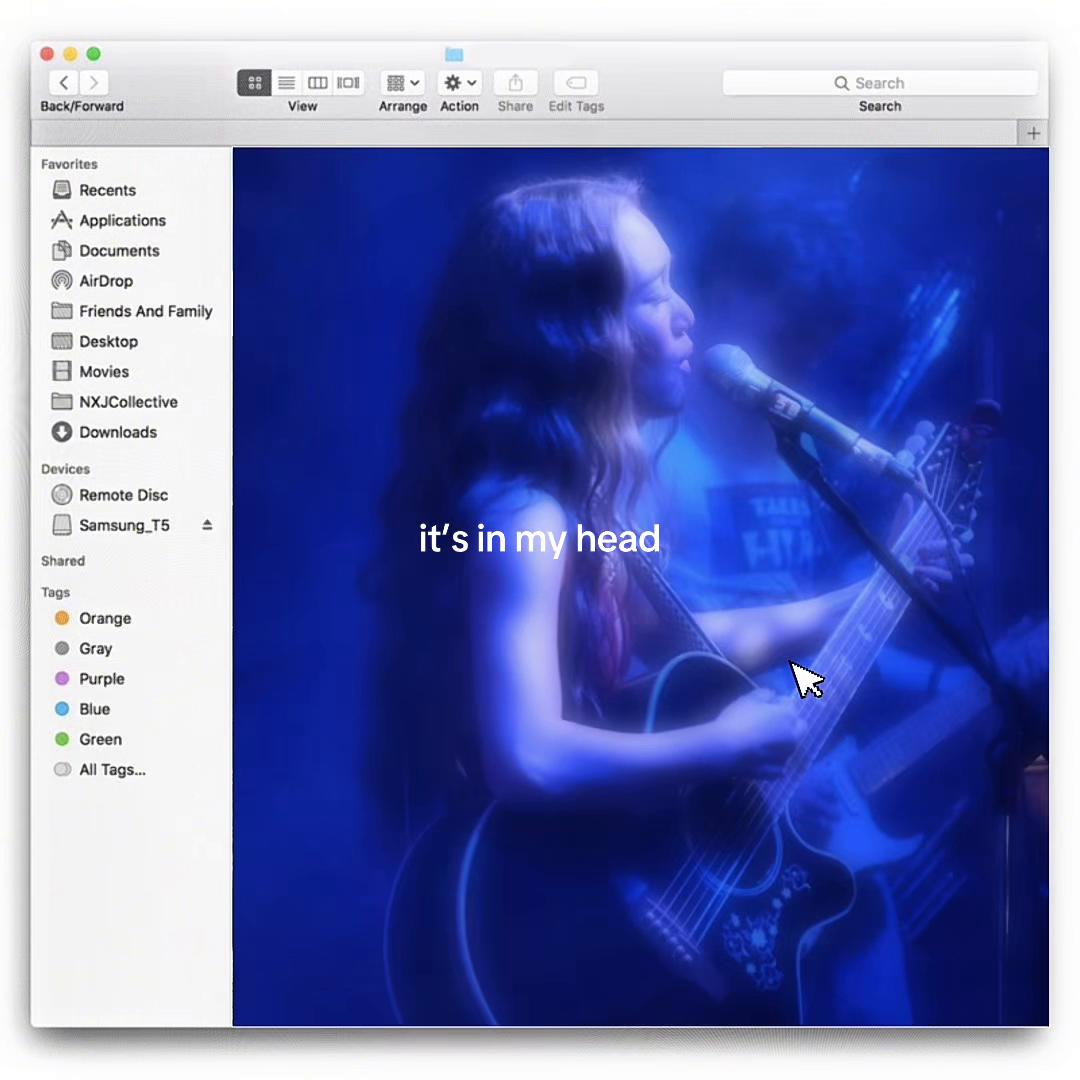Add a new tab with plus button
Image resolution: width=1080 pixels, height=1080 pixels.
1032,133
